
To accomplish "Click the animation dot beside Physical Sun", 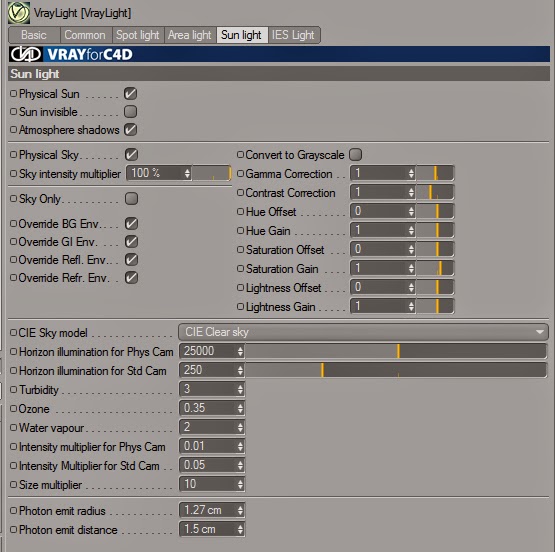I will click(x=13, y=94).
